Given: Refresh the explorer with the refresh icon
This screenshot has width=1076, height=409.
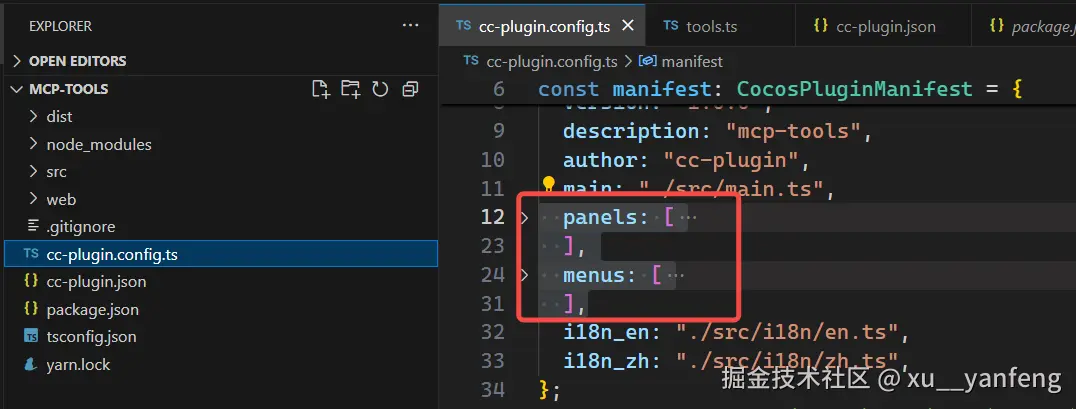Looking at the screenshot, I should coord(380,89).
